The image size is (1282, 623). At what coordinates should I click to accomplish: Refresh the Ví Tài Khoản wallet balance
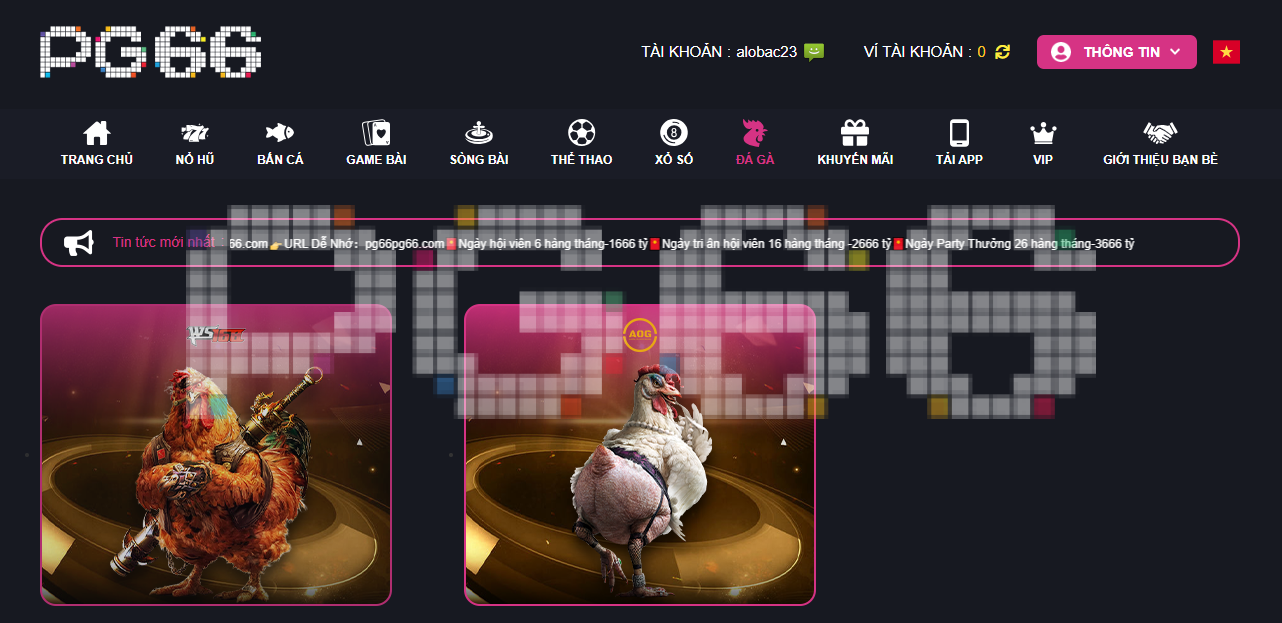[1002, 52]
